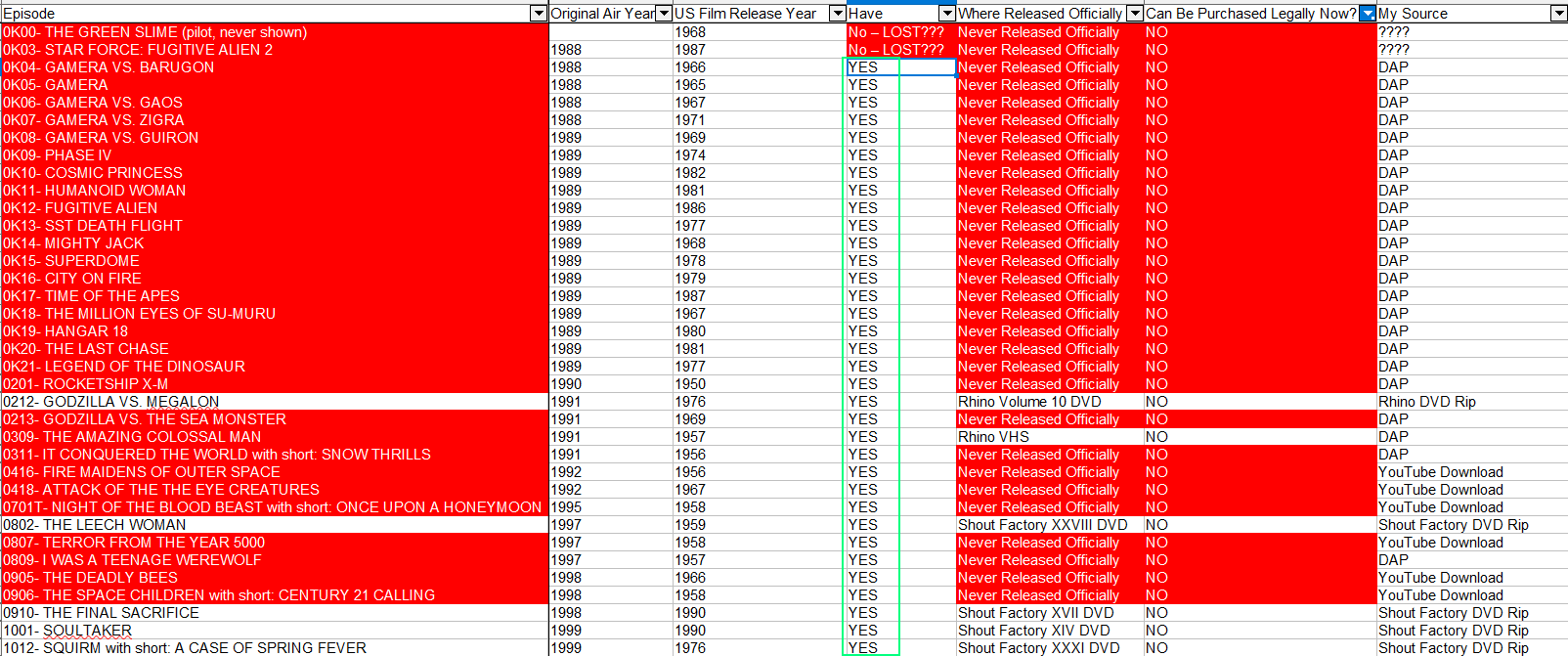Select cell 0K08- GAMERA VS. GUIRON

click(275, 138)
